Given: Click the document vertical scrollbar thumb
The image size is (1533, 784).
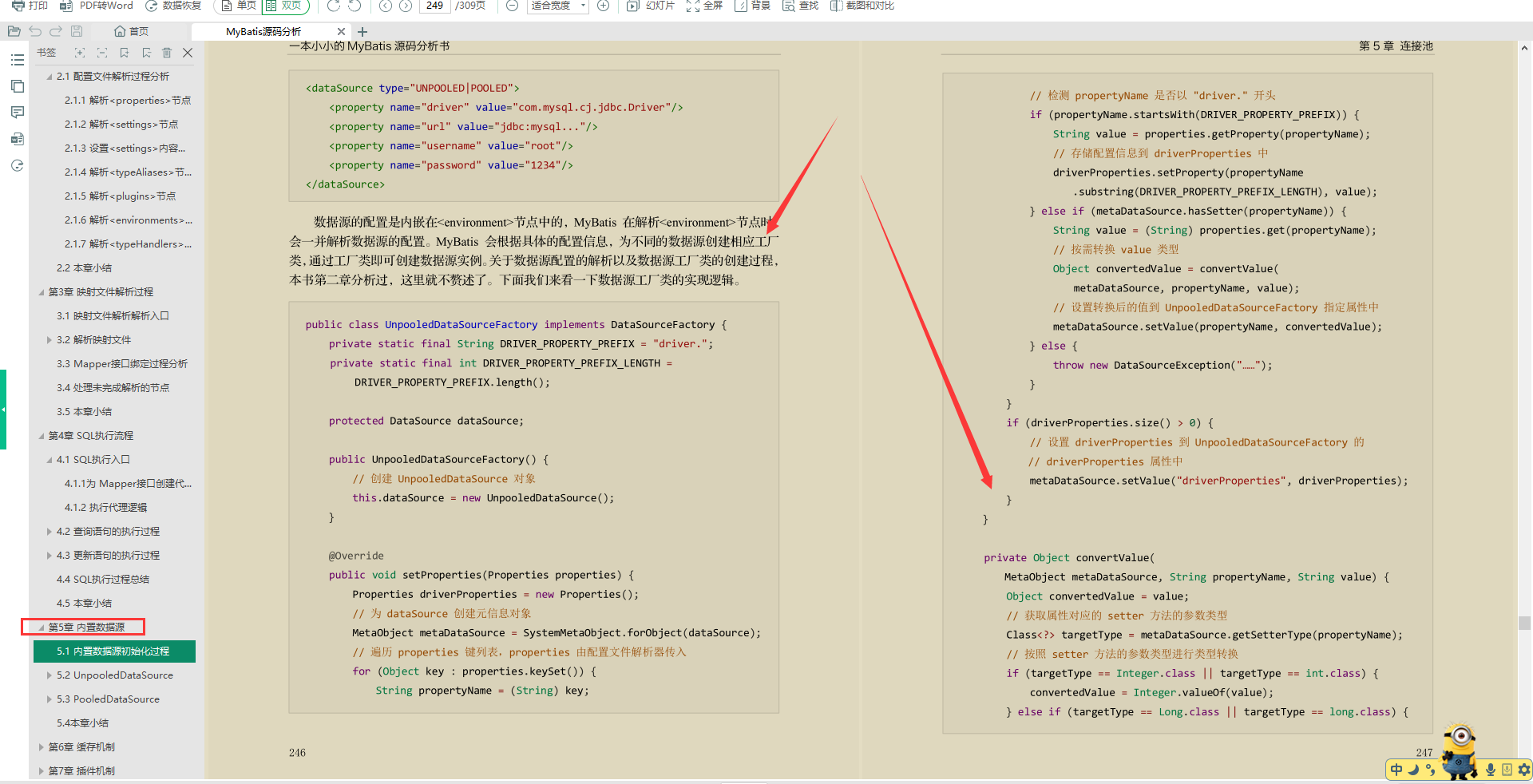Looking at the screenshot, I should point(1525,623).
